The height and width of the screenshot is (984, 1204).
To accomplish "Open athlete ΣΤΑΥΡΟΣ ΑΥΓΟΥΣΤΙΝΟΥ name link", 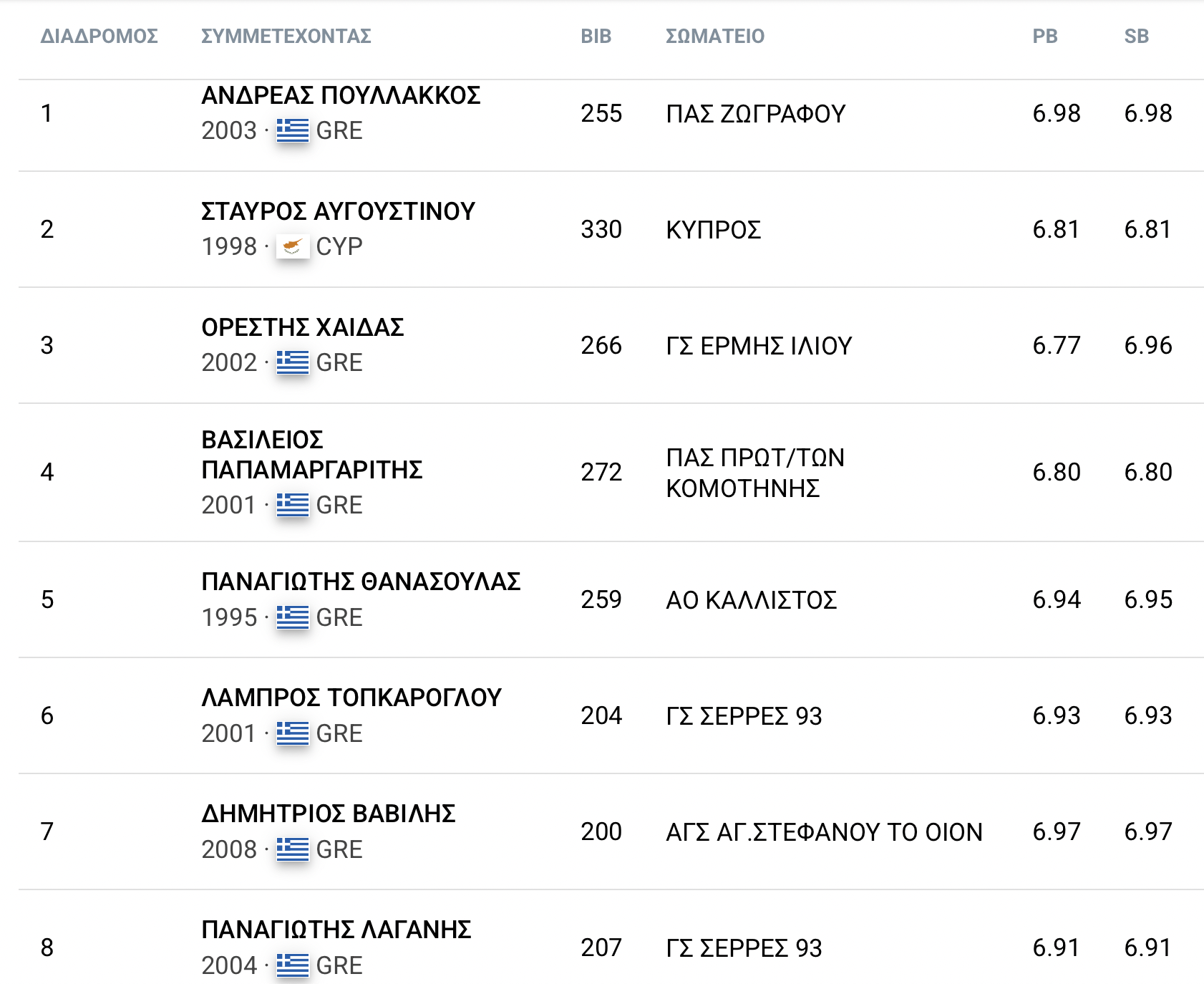I will pos(339,211).
